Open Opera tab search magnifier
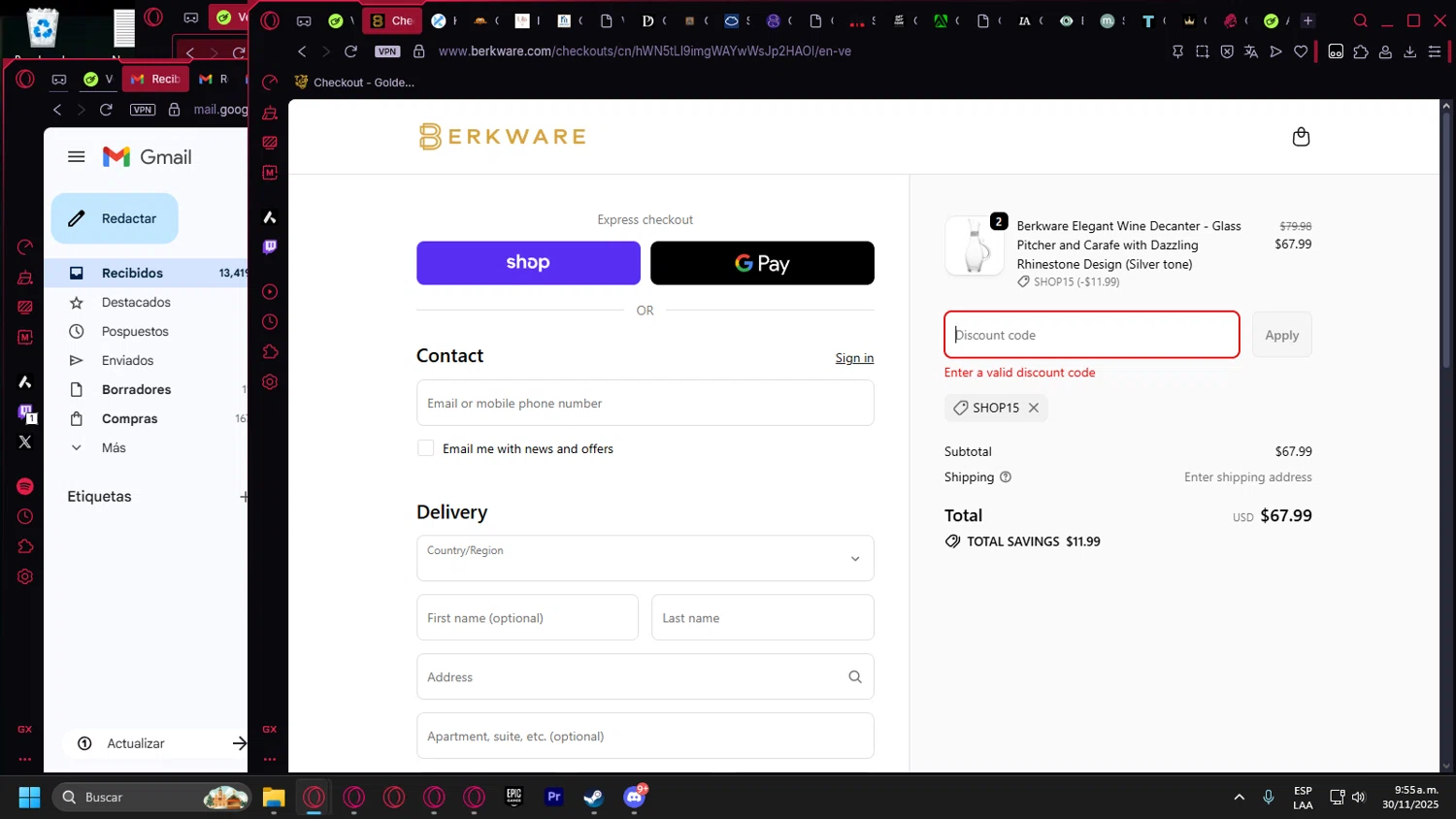The image size is (1456, 819). 1360,20
